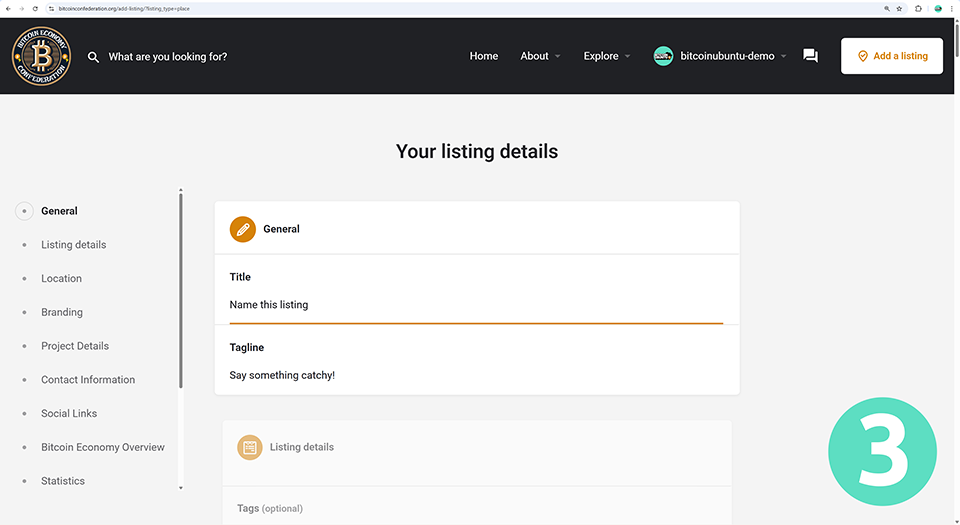Jump to Location in the sidebar
Screen dimensions: 960x525
tap(61, 279)
